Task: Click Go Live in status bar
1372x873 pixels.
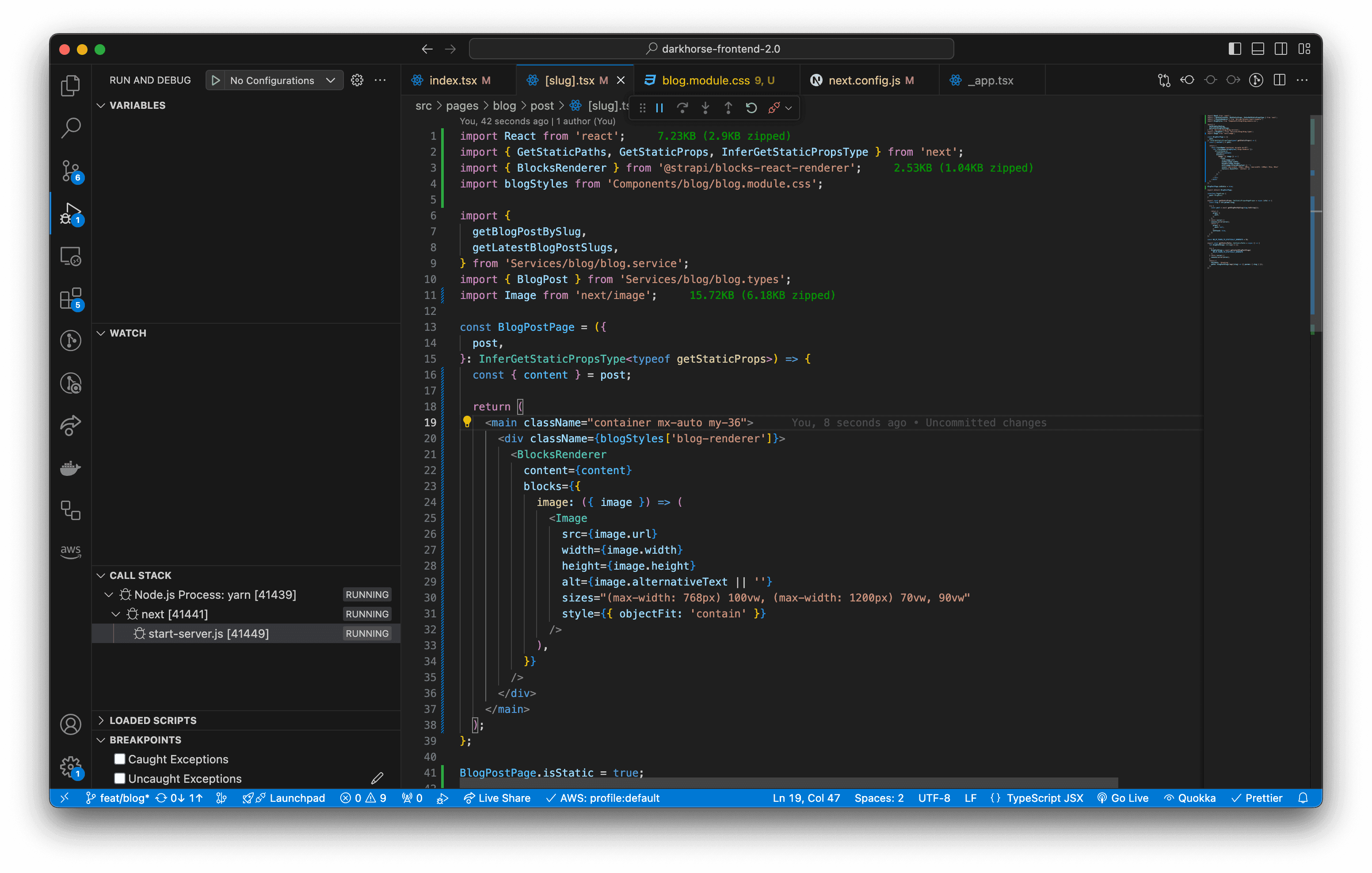Action: coord(1122,798)
